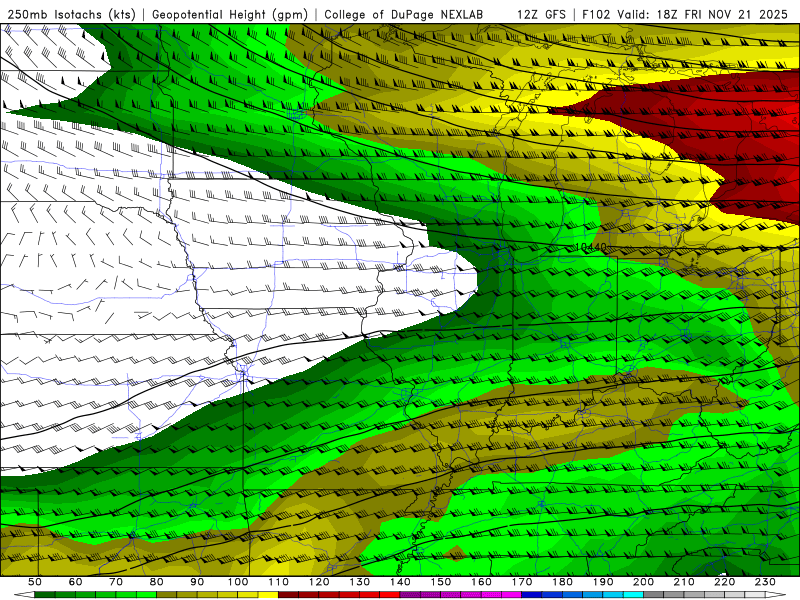This screenshot has width=800, height=600.
Task: Click the bright yellow swatch in the color scale
Action: pyautogui.click(x=268, y=595)
